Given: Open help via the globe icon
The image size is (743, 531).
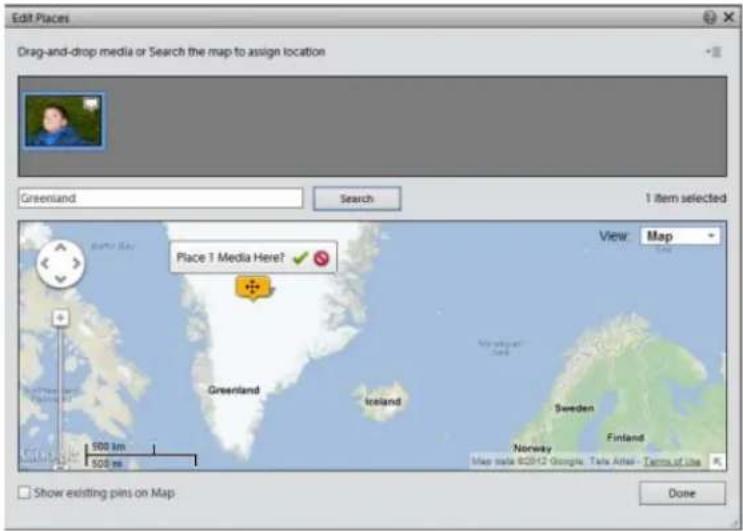Looking at the screenshot, I should click(709, 18).
